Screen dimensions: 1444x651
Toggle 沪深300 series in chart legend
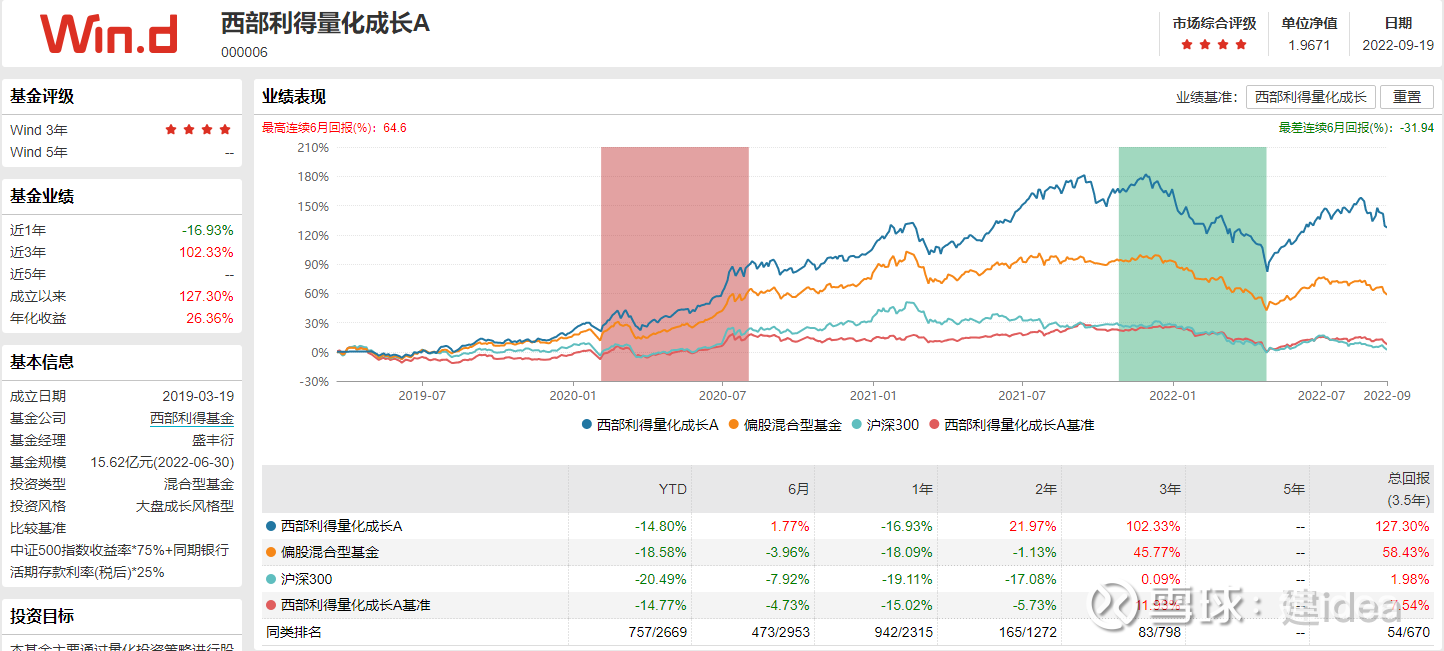[885, 425]
